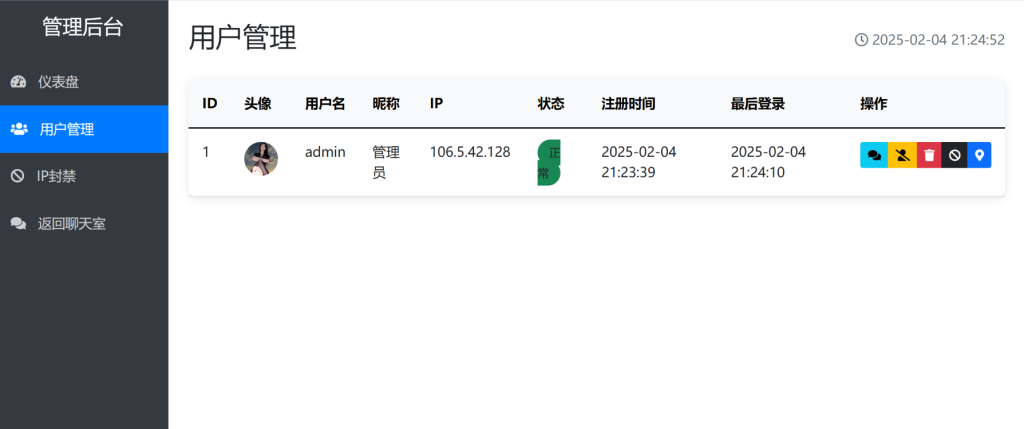1024x429 pixels.
Task: Click the chat bubbles icon beside 返回聊天室
Action: click(x=18, y=223)
